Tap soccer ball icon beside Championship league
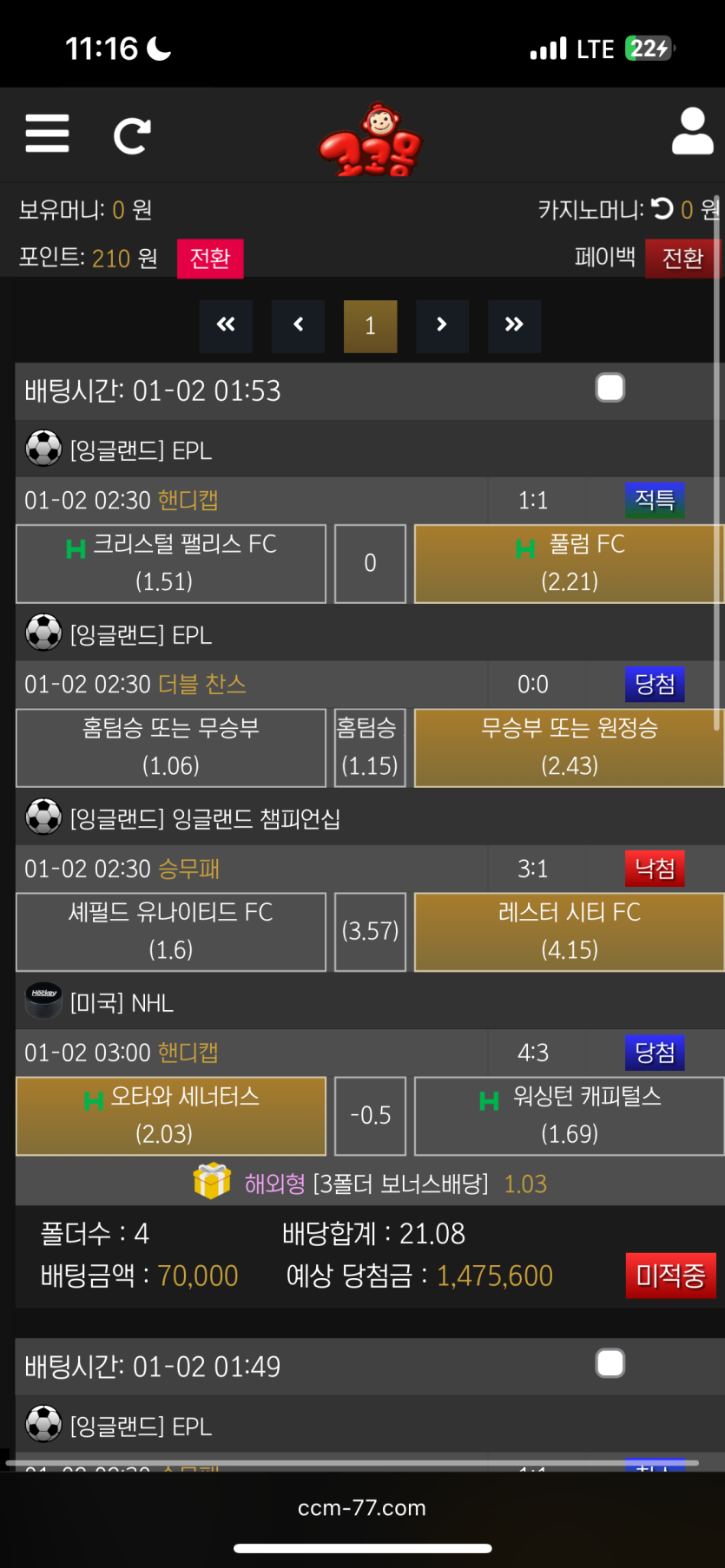The width and height of the screenshot is (725, 1568). tap(43, 817)
